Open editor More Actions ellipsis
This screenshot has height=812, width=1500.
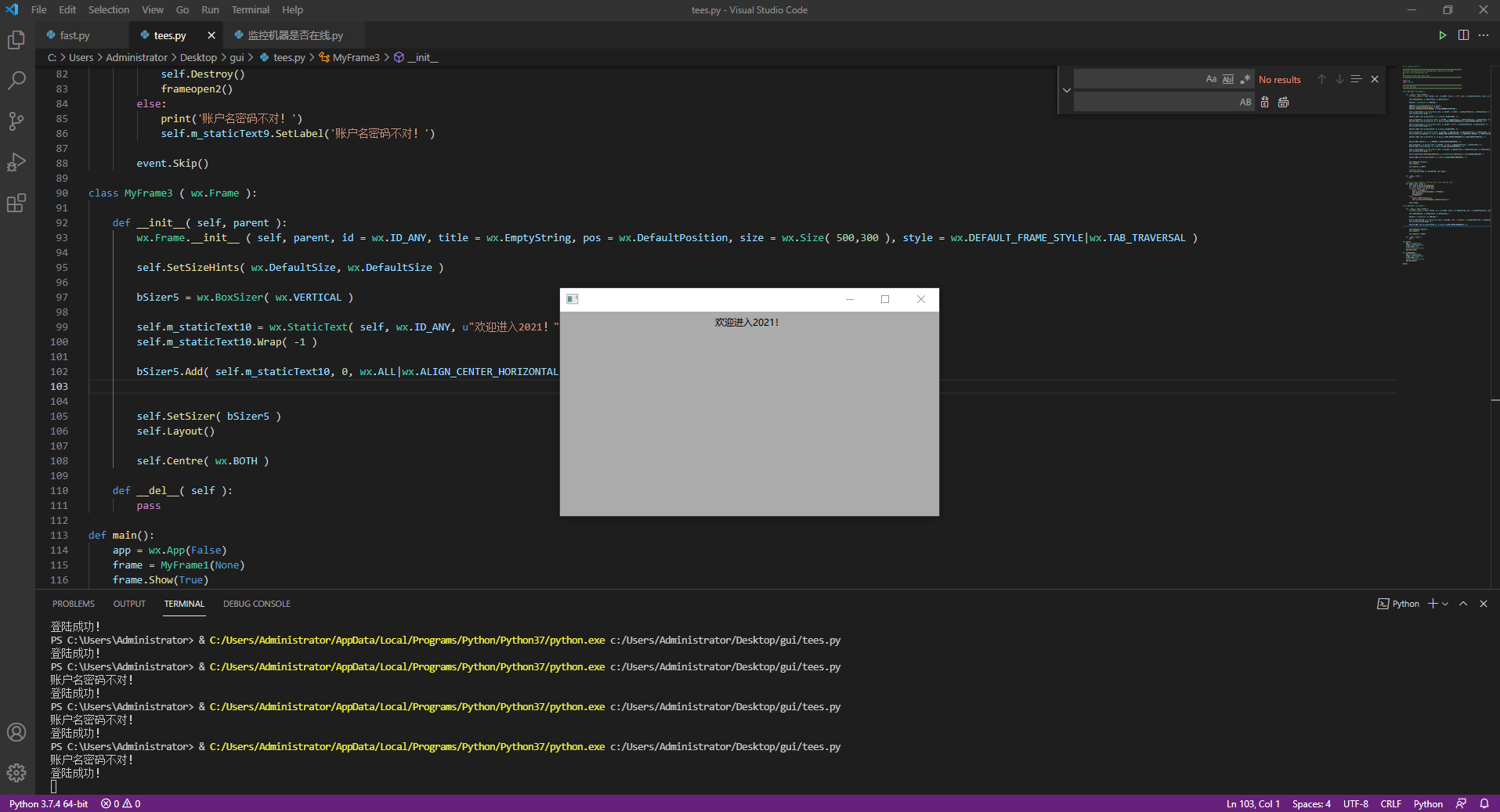(x=1484, y=35)
